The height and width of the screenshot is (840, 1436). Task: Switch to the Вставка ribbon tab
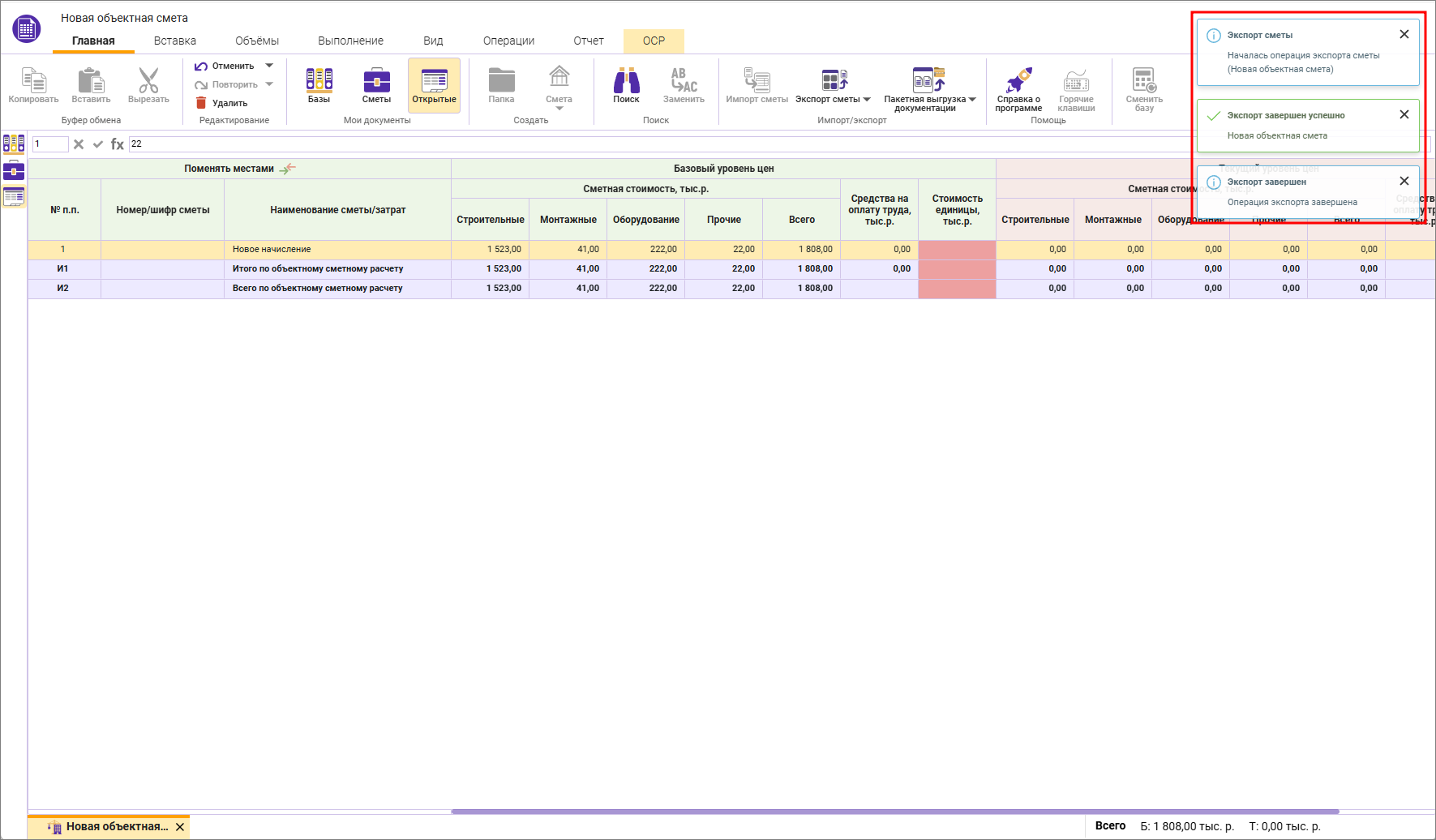click(175, 41)
